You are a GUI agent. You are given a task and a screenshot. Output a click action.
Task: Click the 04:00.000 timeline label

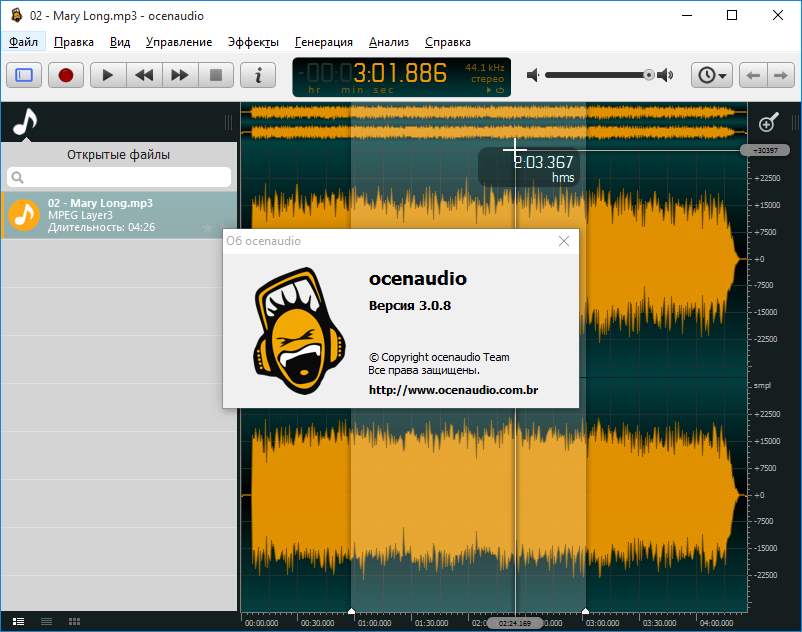click(716, 623)
